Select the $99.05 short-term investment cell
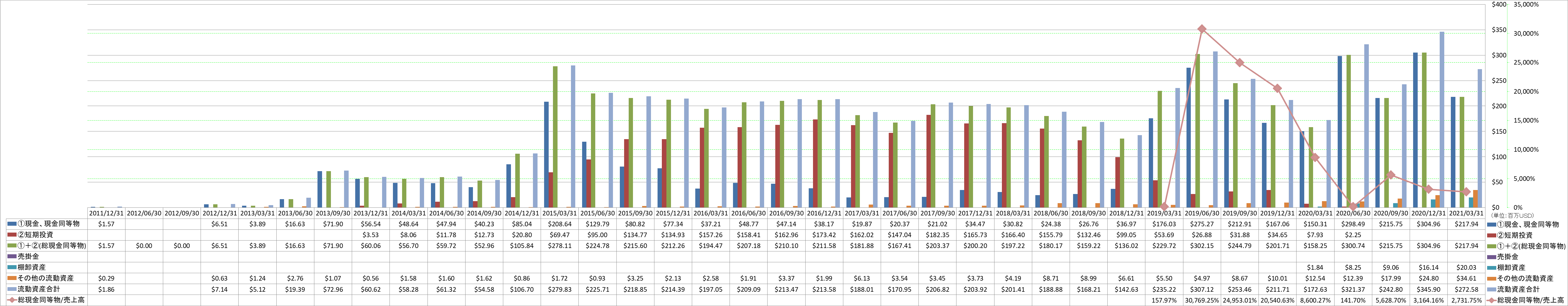The image size is (1568, 306). pos(1127,235)
